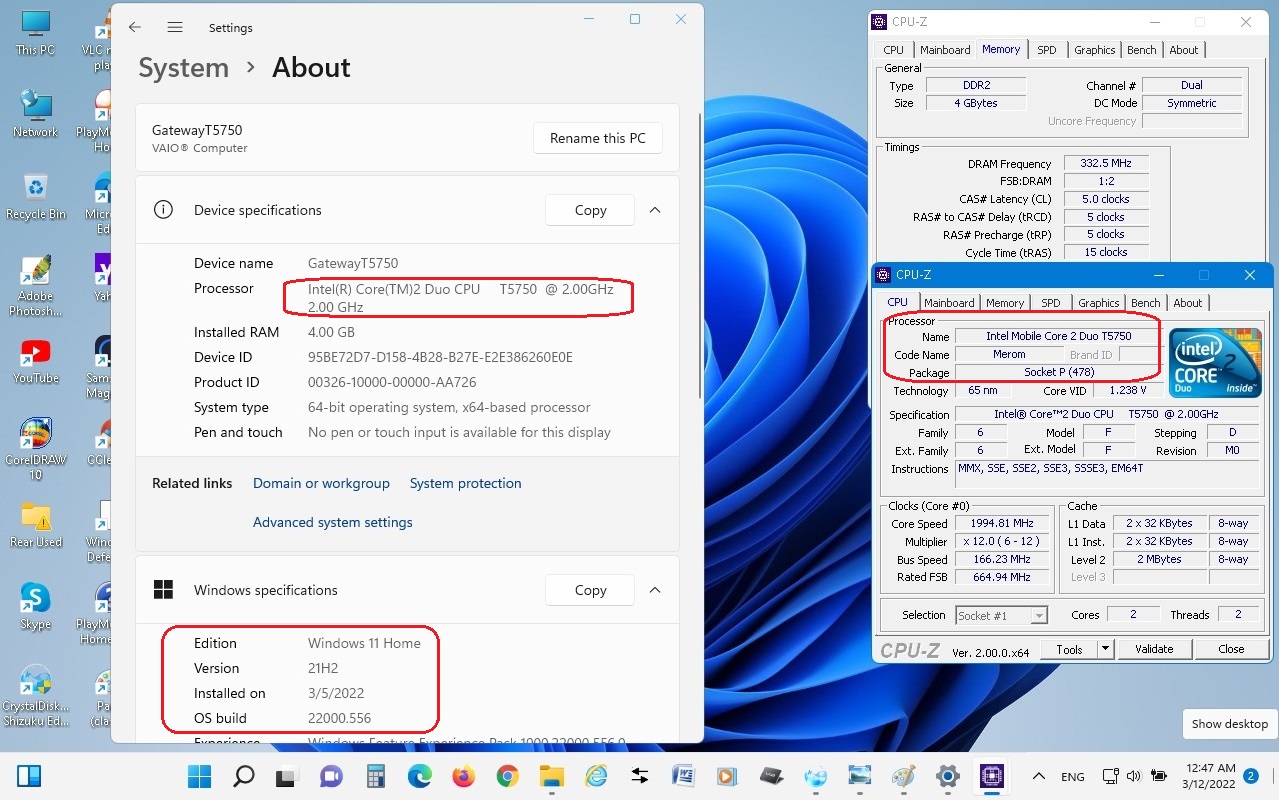Launch Adobe Photoshop from desktop
The width and height of the screenshot is (1279, 808).
(36, 285)
